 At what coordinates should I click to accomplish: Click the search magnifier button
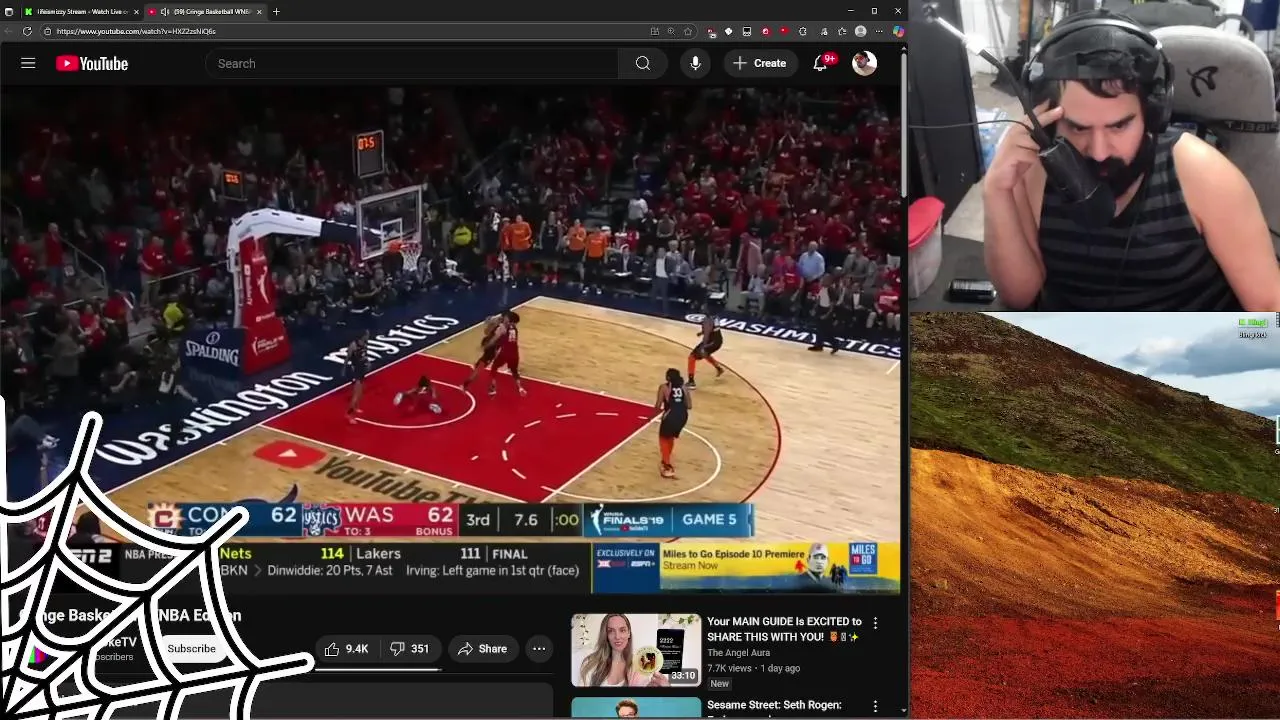pos(643,63)
